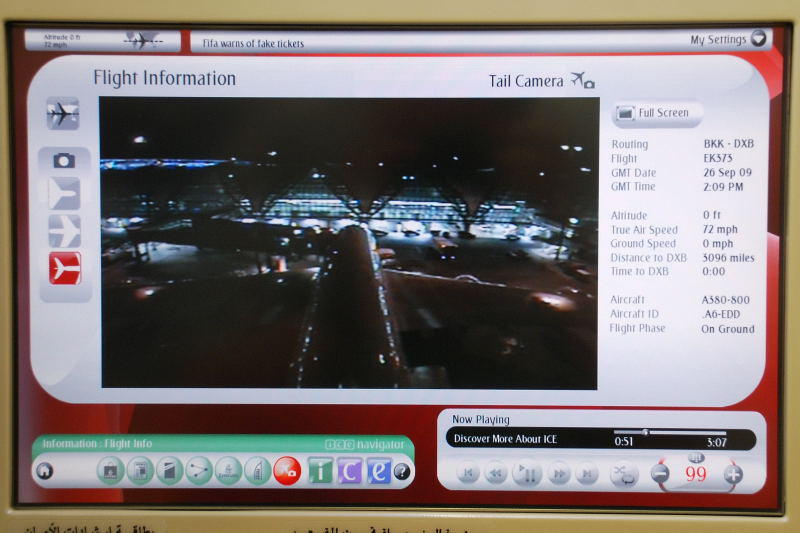This screenshot has width=800, height=533.
Task: Select the downward camera plane icon
Action: pos(65,231)
